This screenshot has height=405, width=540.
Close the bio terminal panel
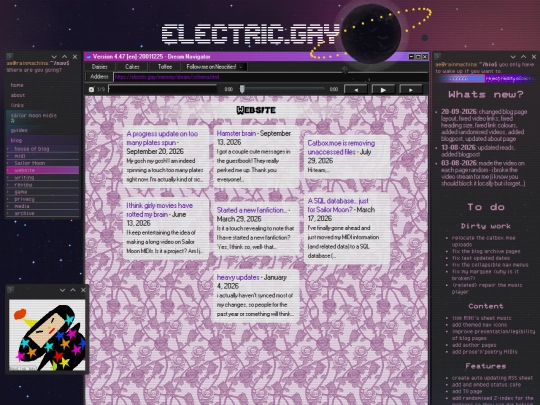tap(534, 56)
